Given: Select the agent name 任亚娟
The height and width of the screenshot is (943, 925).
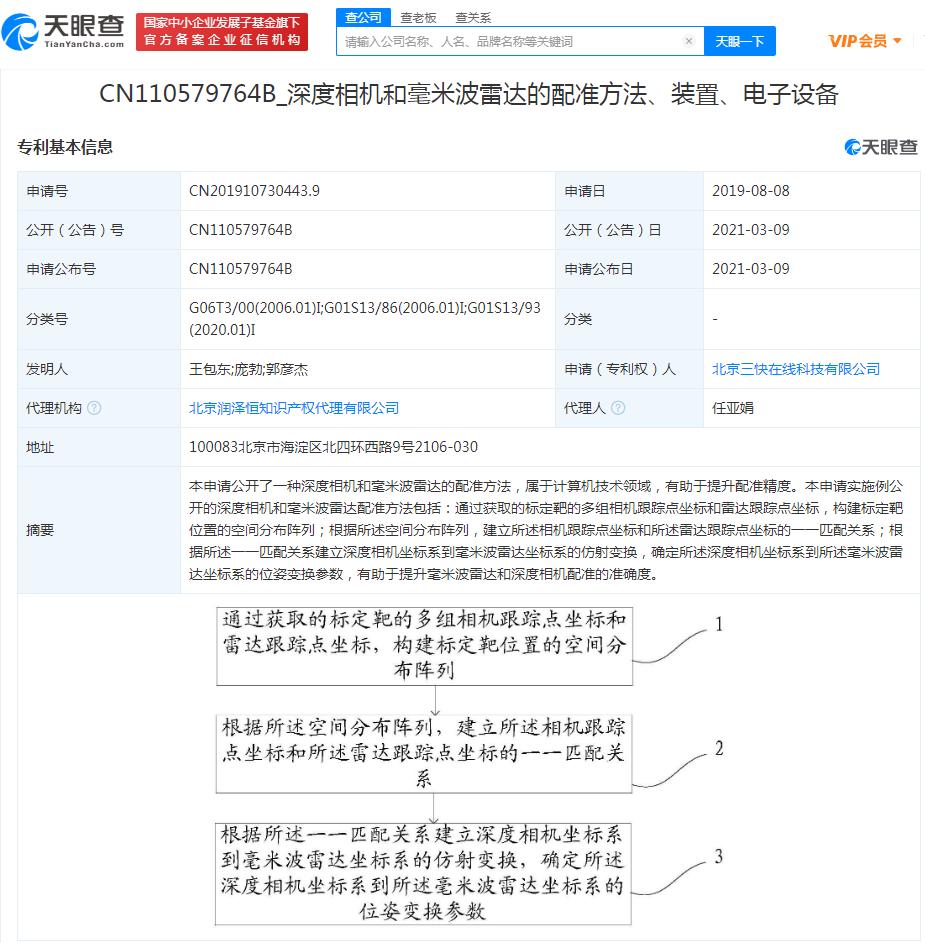Looking at the screenshot, I should [x=733, y=408].
